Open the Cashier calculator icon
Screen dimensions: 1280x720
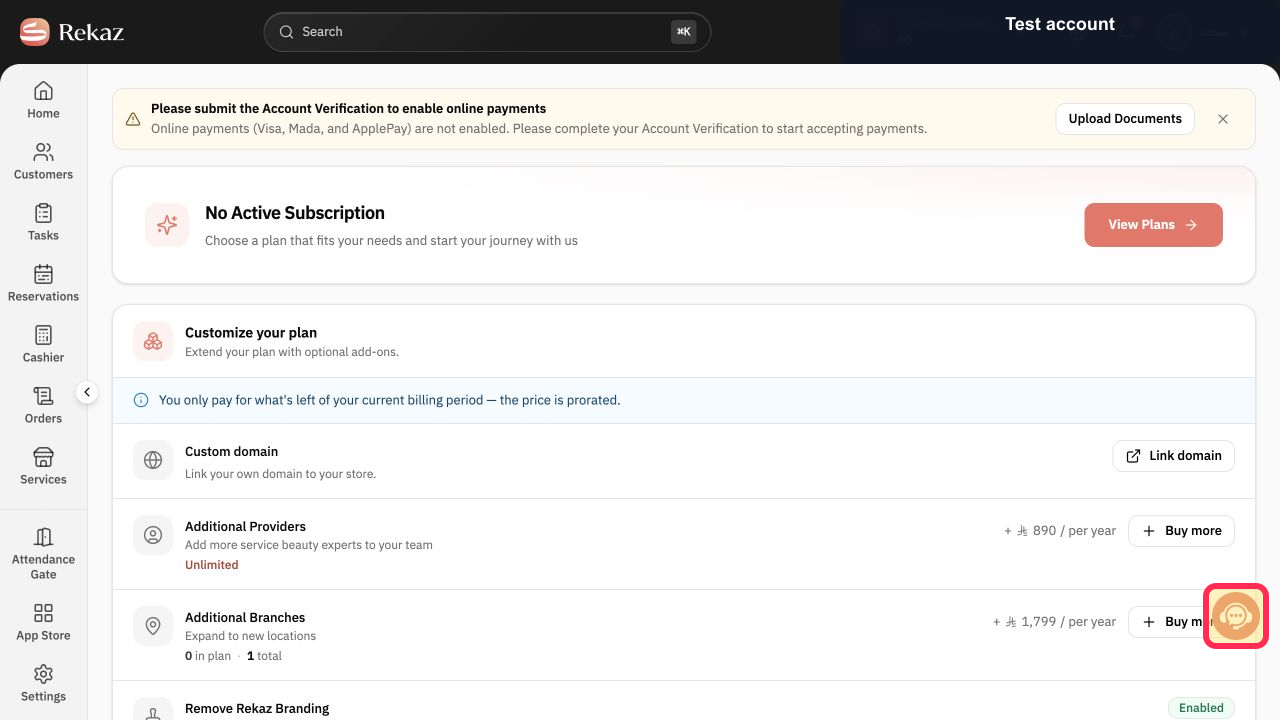point(43,335)
